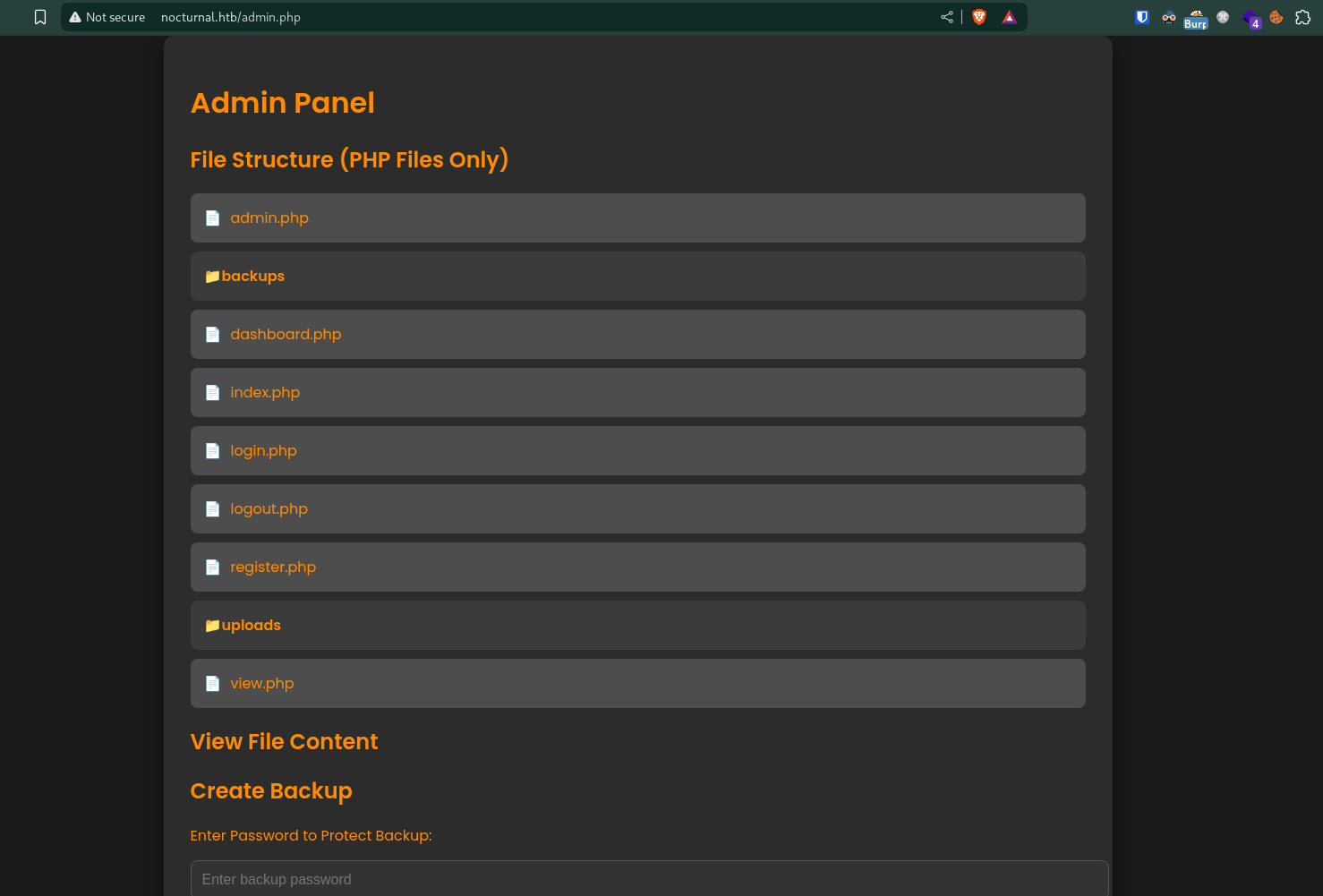Click the Wappalyzer extension with badge 4

click(x=1251, y=19)
